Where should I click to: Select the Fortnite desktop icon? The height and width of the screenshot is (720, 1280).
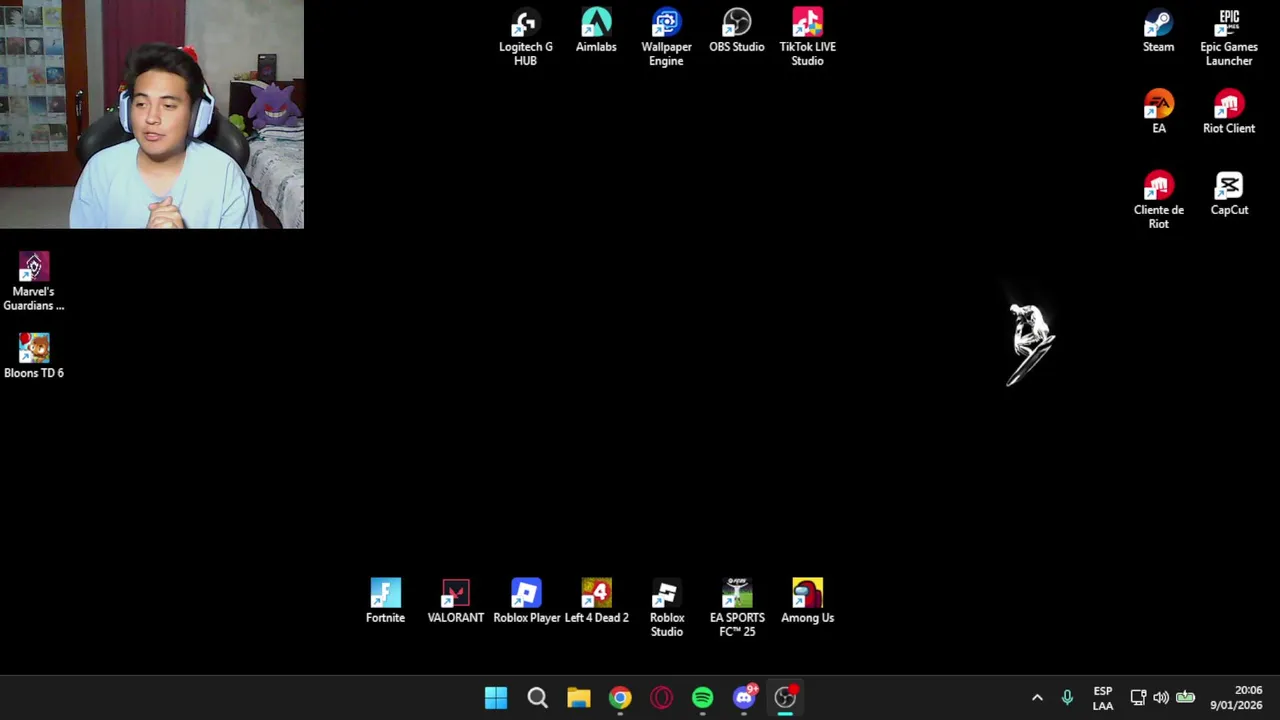(x=385, y=601)
